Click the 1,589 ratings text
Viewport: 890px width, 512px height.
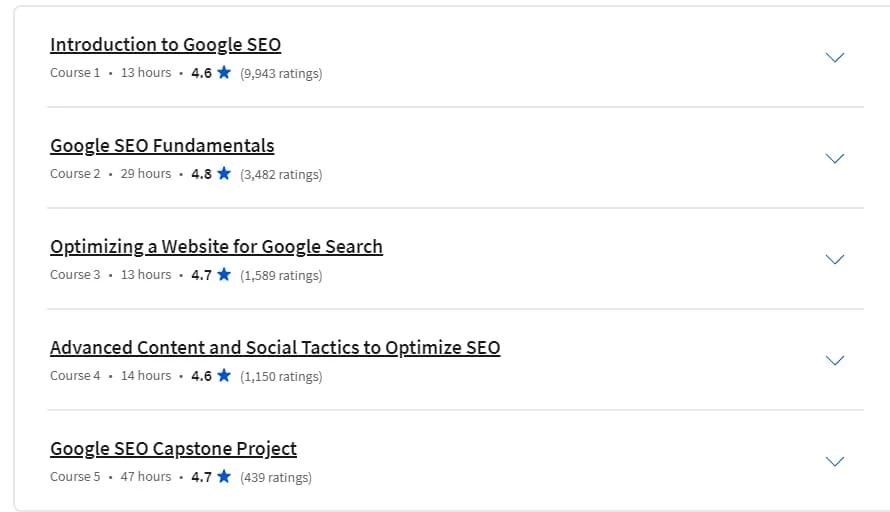pyautogui.click(x=281, y=275)
